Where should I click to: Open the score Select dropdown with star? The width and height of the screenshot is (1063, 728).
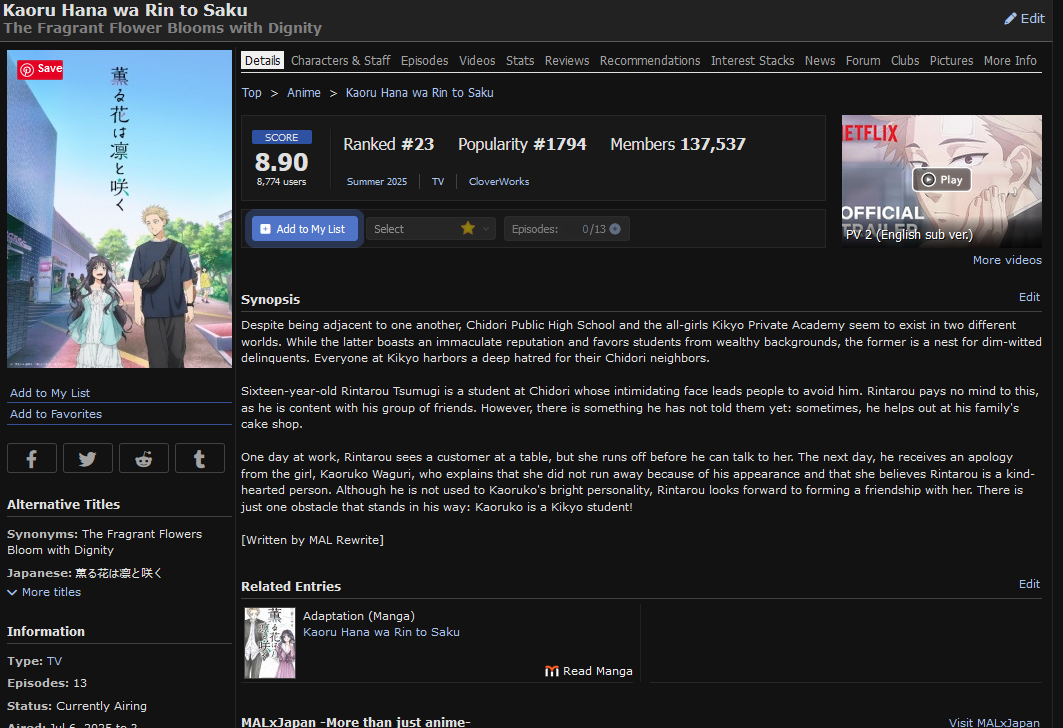[431, 229]
